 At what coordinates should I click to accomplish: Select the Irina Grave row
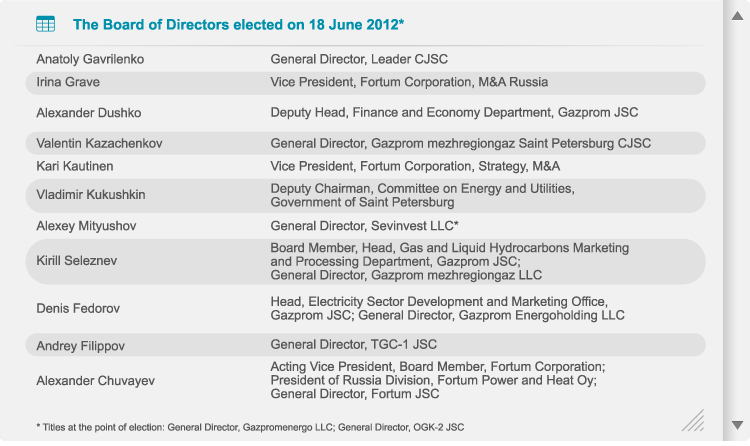click(x=365, y=82)
